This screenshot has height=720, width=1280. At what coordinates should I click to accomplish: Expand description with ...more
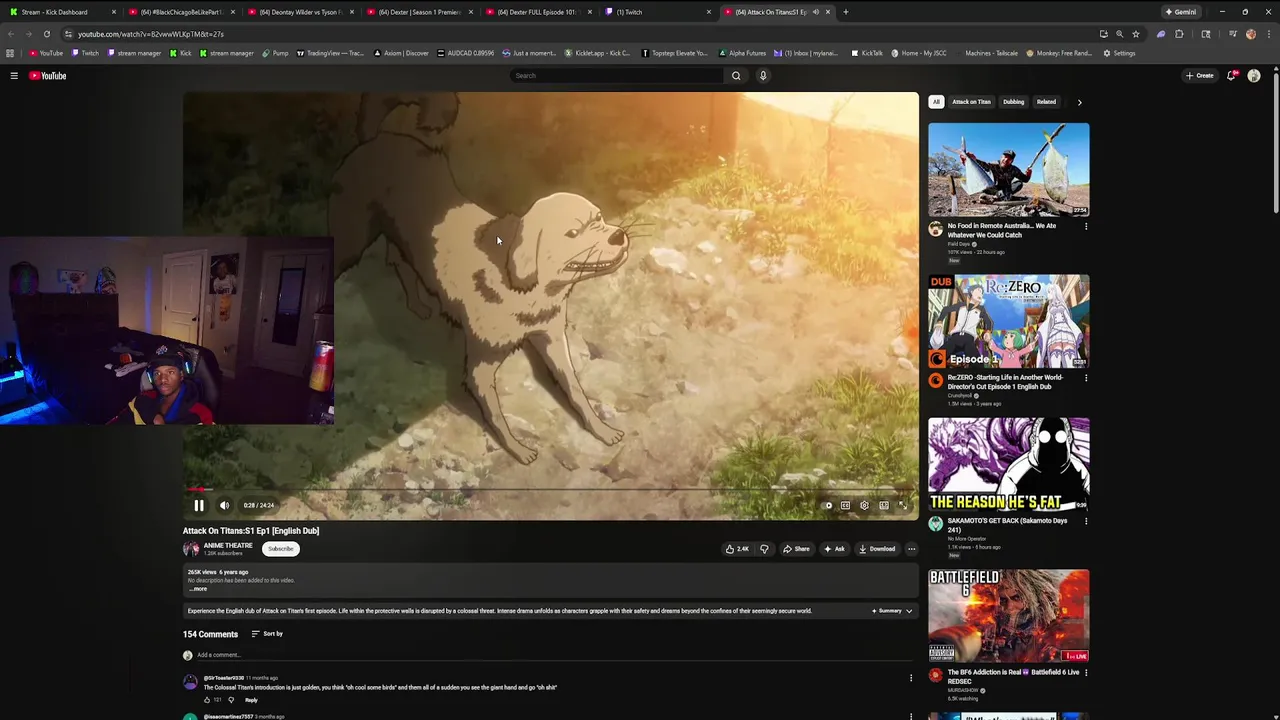click(199, 589)
